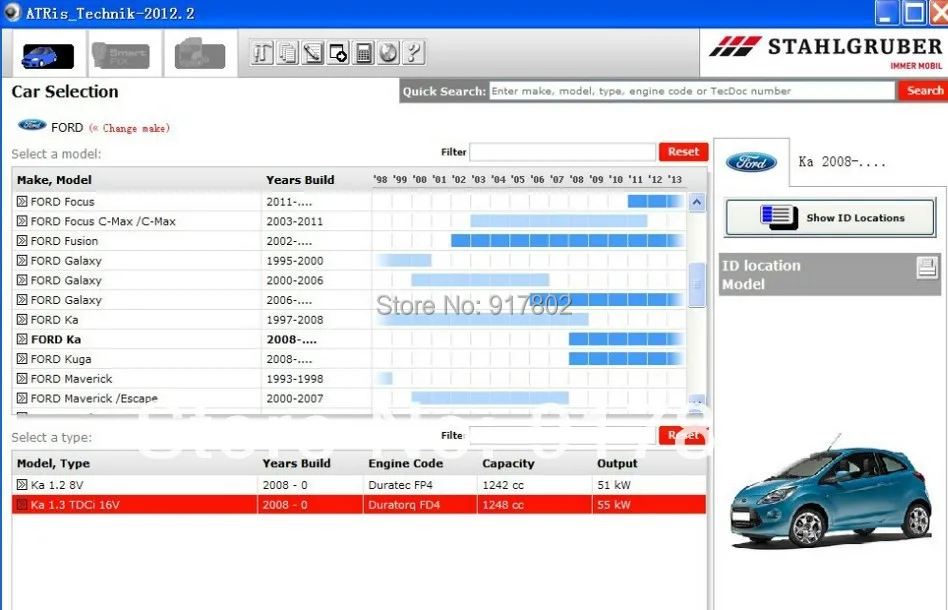Open help via the question mark icon
Screen dimensions: 948x610
(x=412, y=53)
